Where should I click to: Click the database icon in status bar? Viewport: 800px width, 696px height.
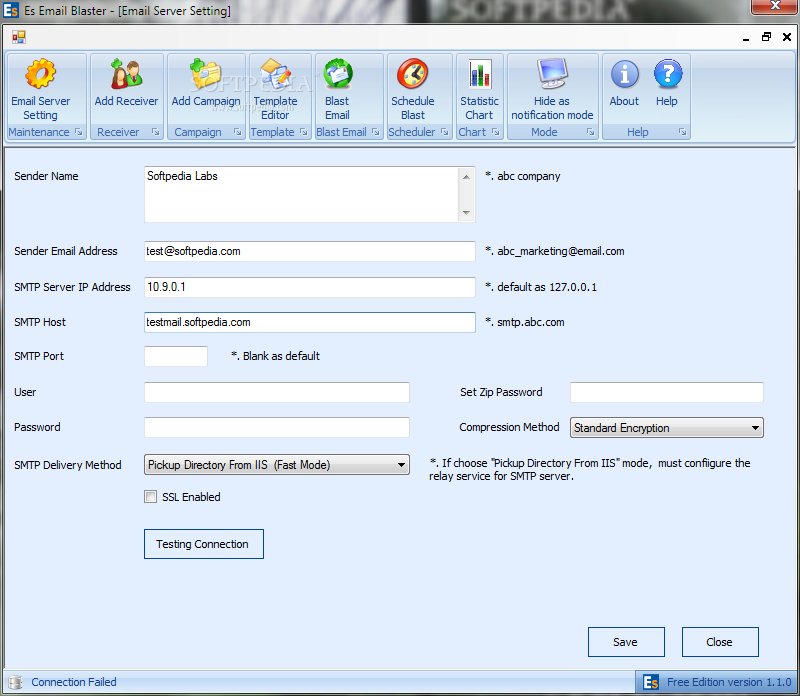(x=16, y=682)
